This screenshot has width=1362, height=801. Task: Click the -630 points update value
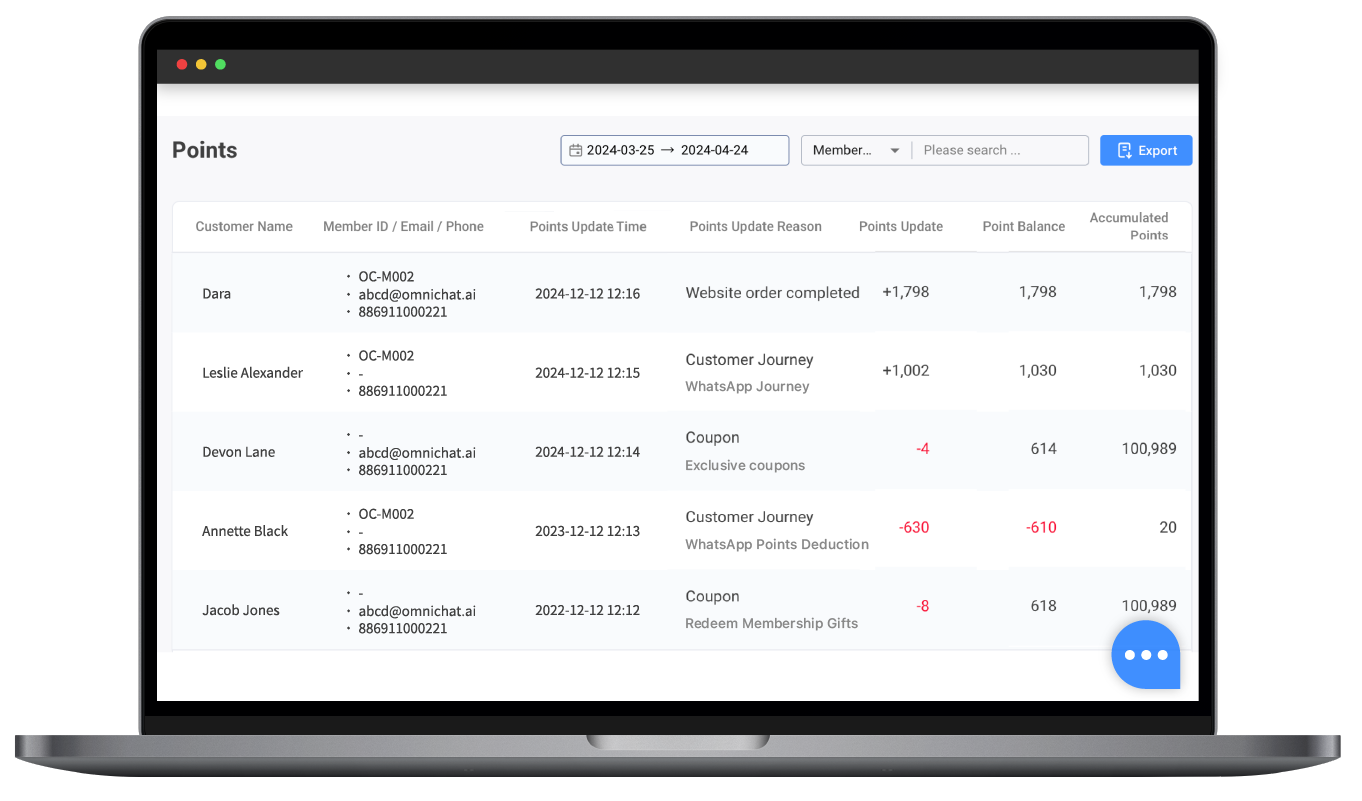point(914,528)
